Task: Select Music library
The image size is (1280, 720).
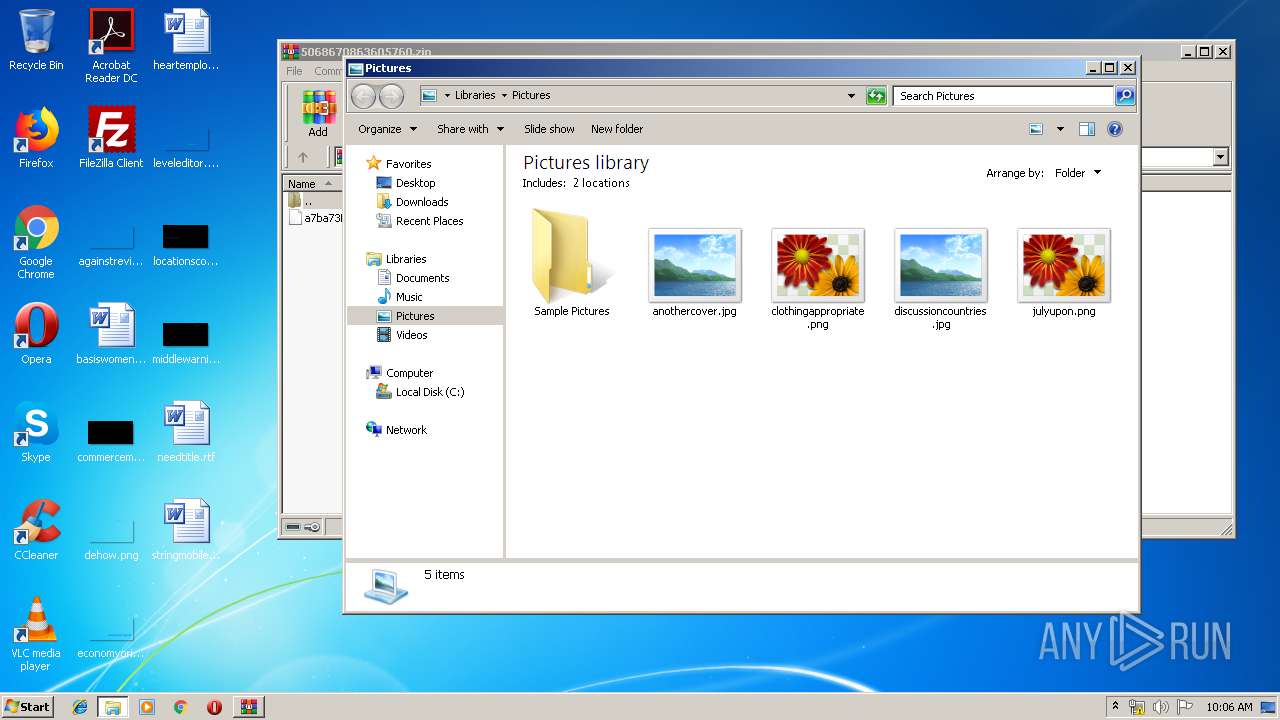Action: coord(409,297)
